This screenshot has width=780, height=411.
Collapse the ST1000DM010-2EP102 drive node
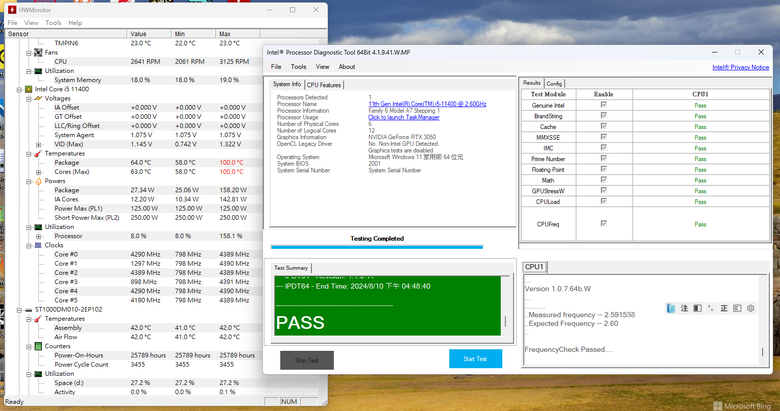coord(19,310)
